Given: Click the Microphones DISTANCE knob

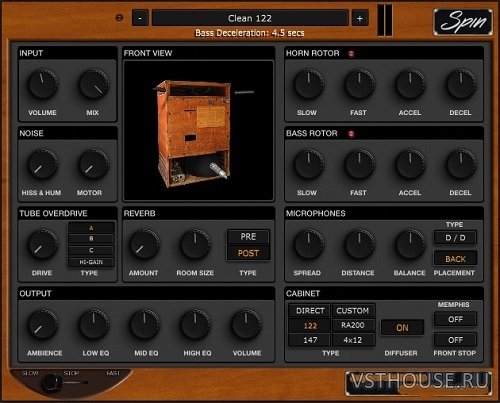Looking at the screenshot, I should click(359, 244).
